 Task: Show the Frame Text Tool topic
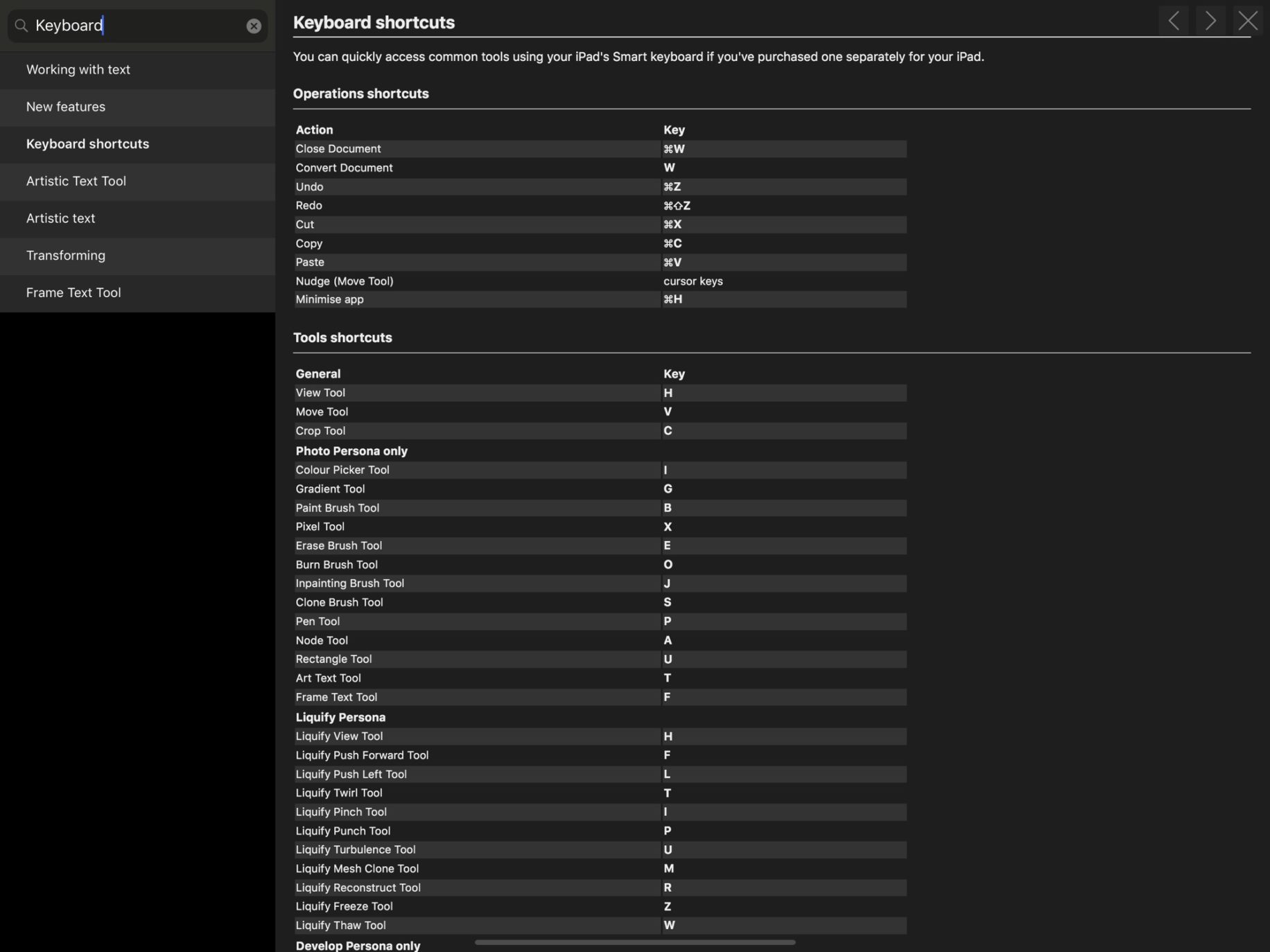click(73, 292)
